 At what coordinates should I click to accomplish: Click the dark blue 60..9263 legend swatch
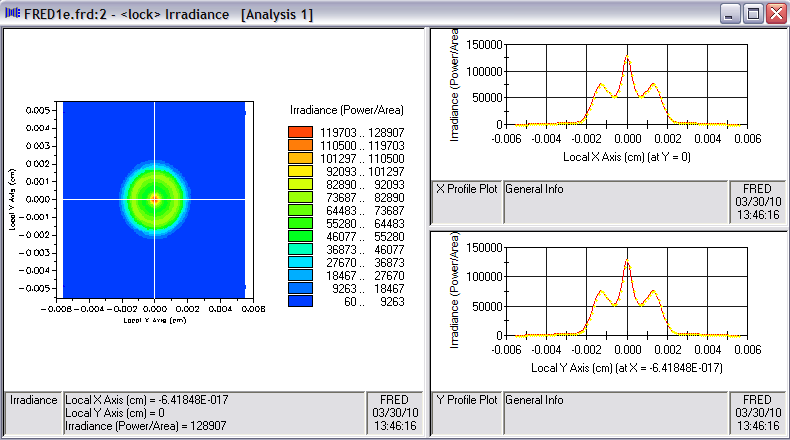coord(301,301)
